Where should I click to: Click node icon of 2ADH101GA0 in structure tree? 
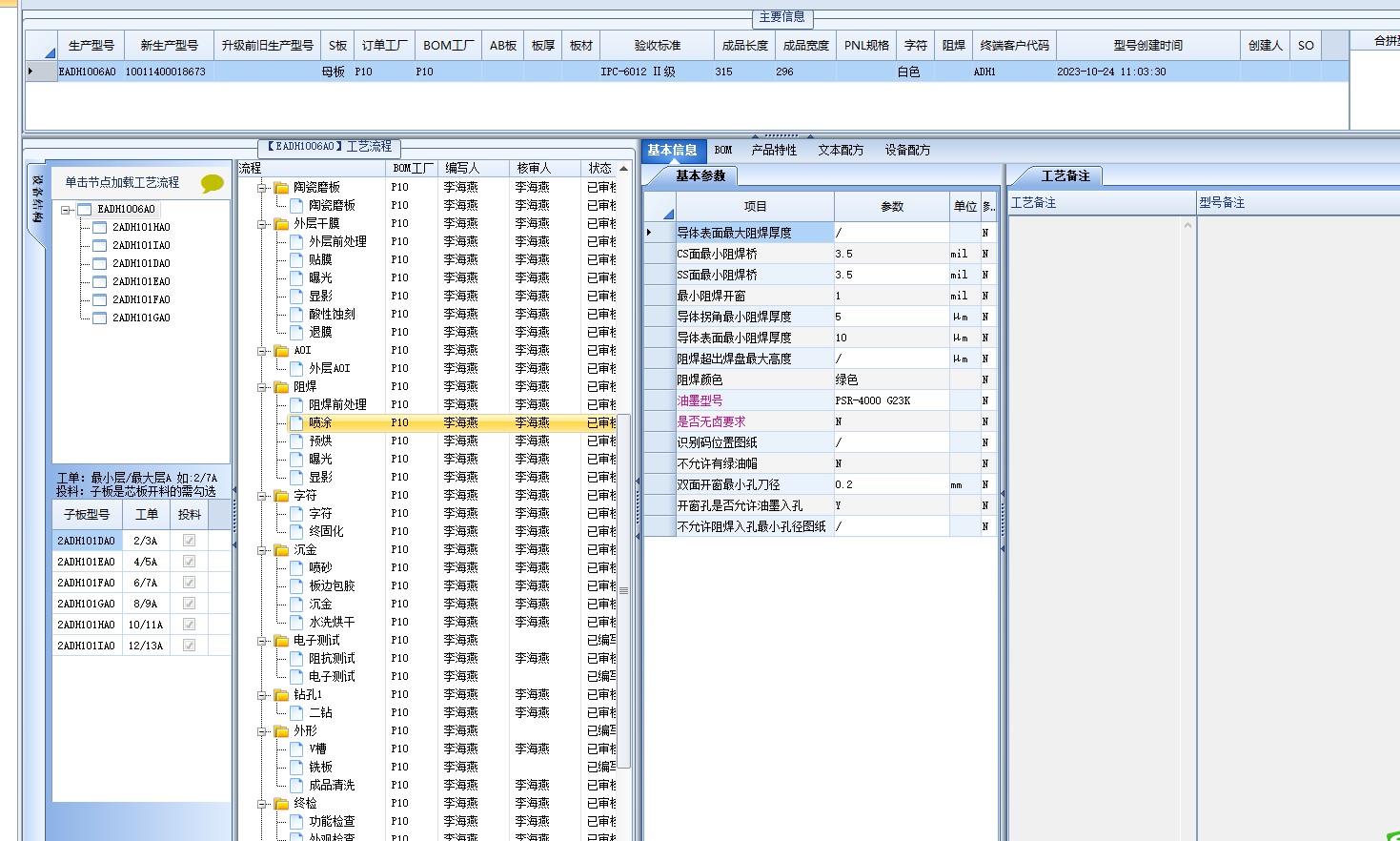(x=99, y=318)
